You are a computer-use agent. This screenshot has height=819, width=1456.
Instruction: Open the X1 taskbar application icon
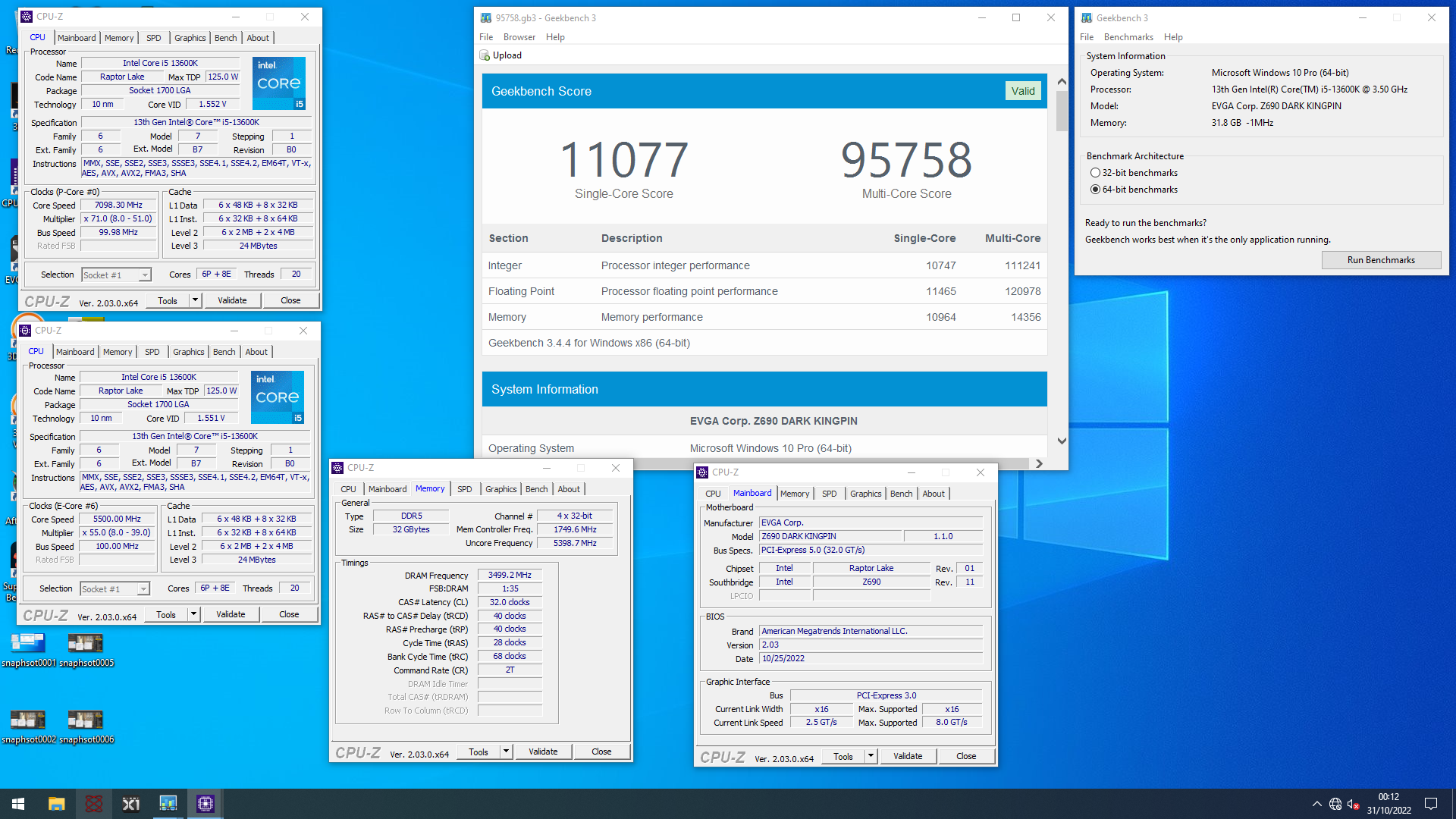click(x=130, y=804)
